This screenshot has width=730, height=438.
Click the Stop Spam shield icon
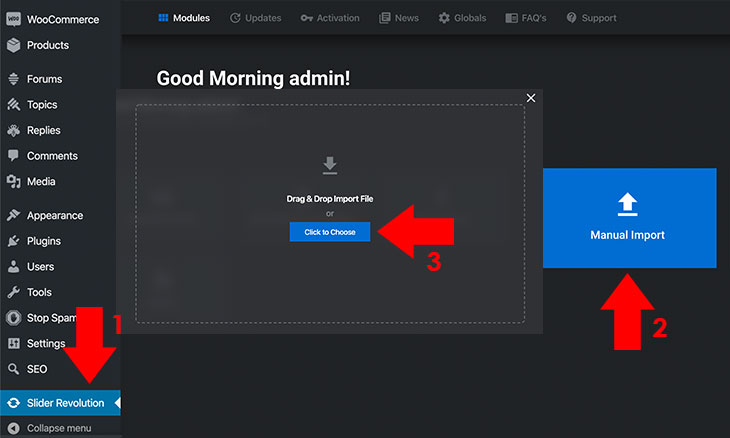pyautogui.click(x=14, y=317)
